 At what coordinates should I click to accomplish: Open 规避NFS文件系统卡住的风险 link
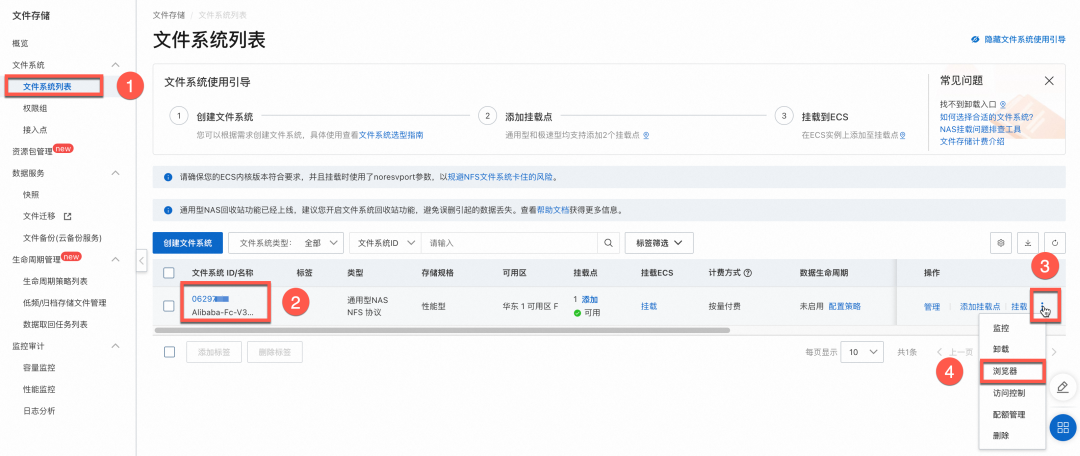499,177
